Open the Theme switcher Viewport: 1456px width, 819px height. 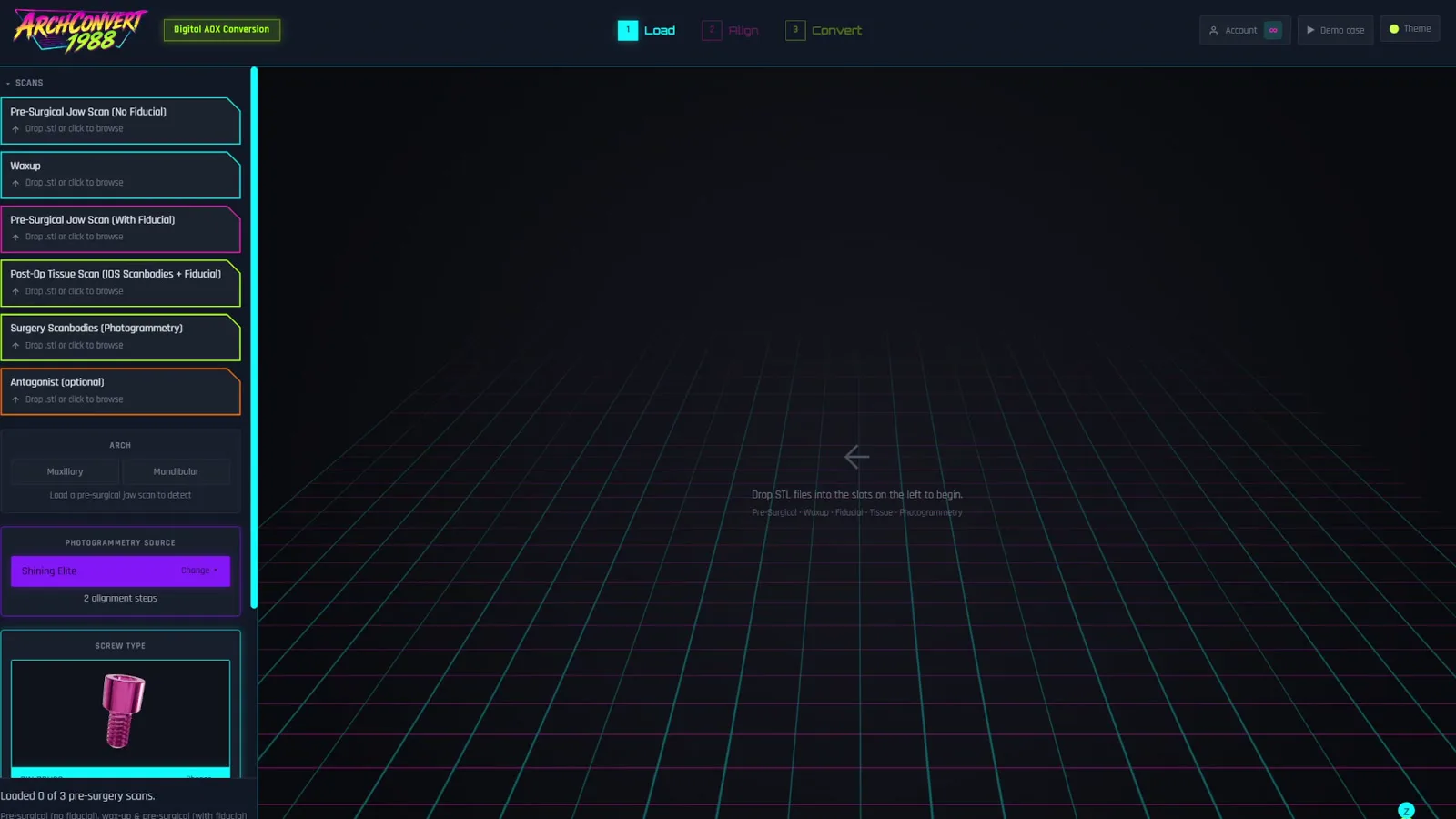(x=1410, y=29)
